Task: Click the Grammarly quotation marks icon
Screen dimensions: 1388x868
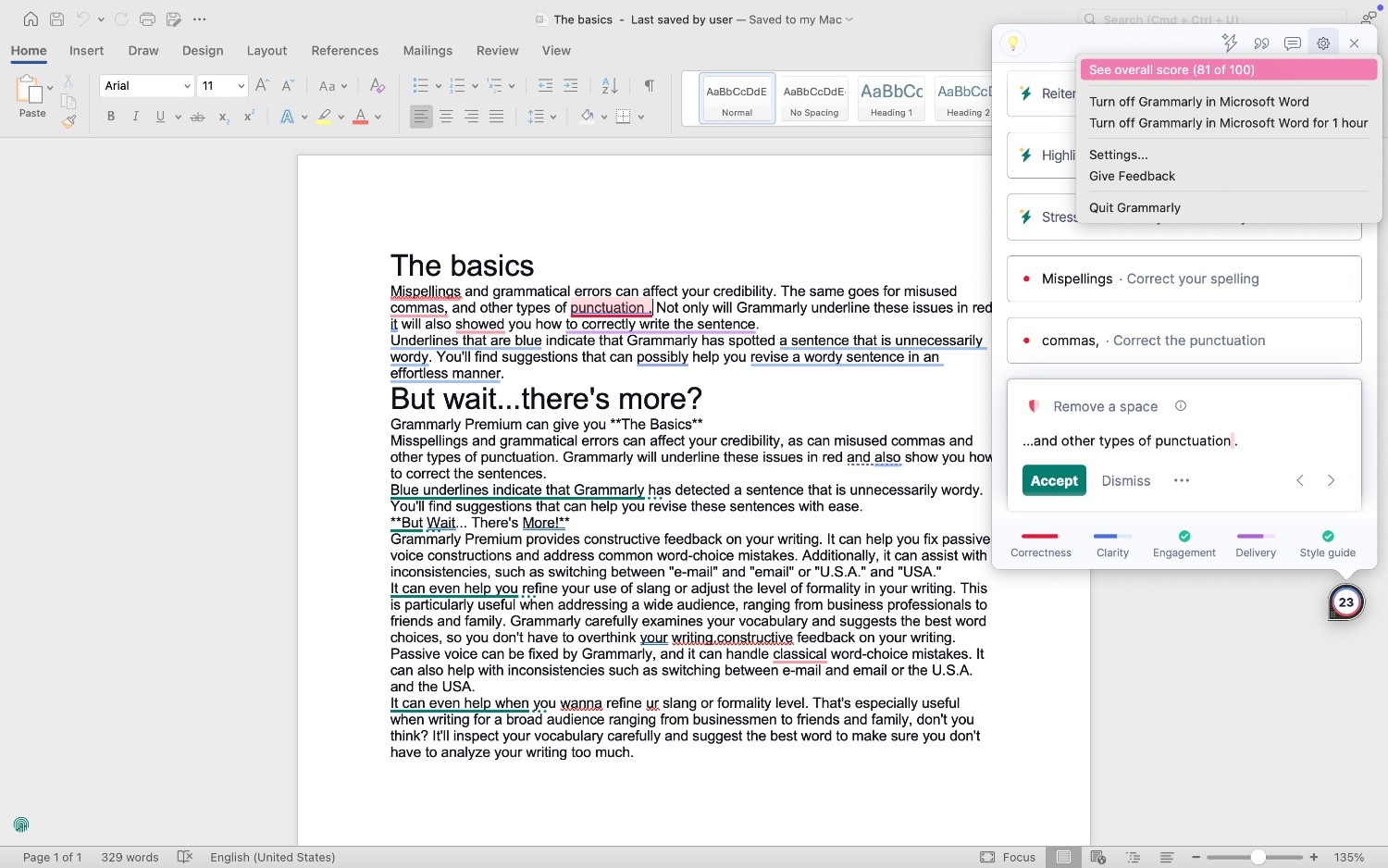Action: [x=1260, y=43]
